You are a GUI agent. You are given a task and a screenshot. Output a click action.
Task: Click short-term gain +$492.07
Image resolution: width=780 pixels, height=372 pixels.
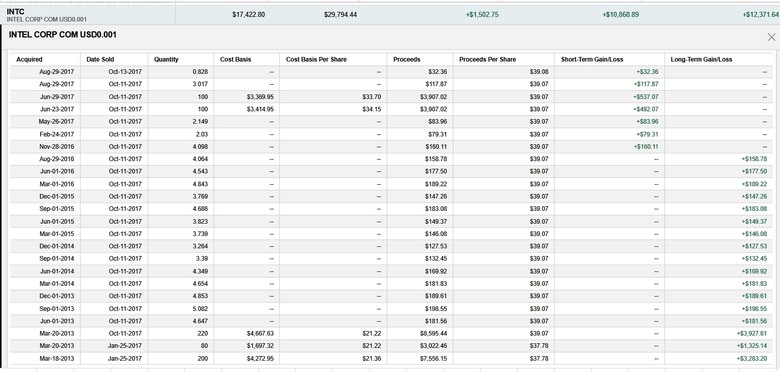(646, 109)
